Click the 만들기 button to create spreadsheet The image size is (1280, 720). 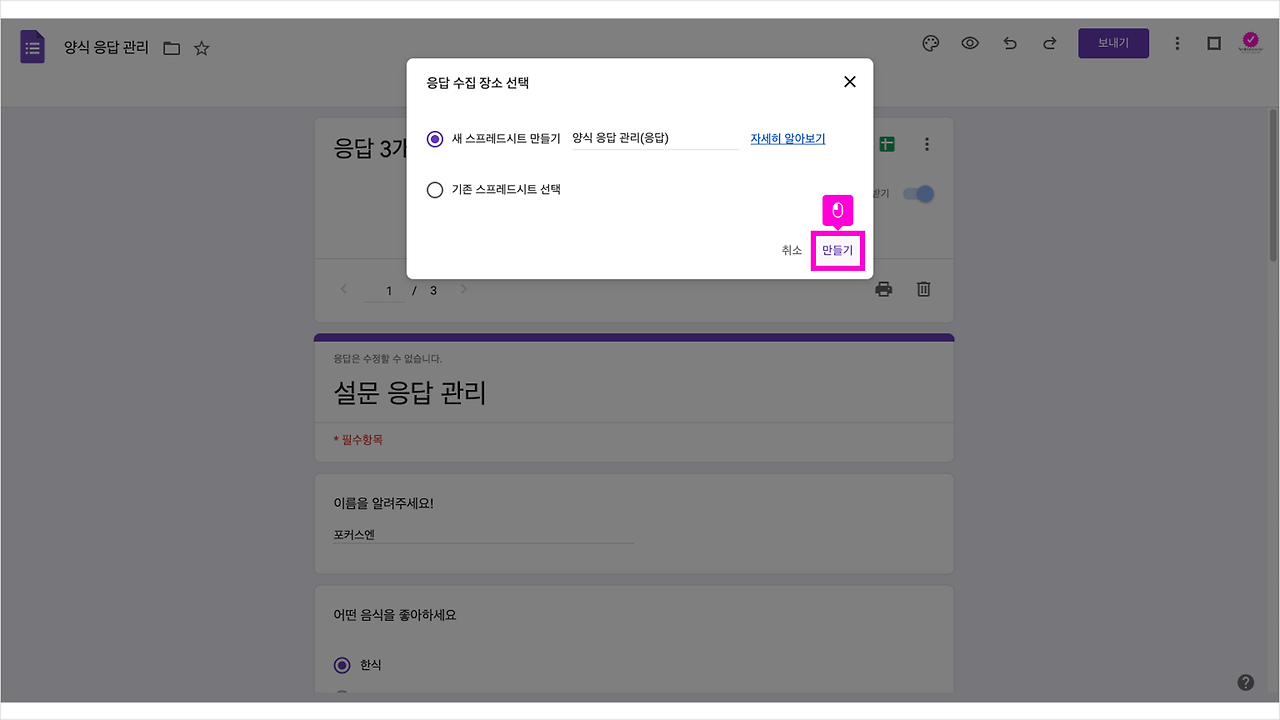pos(838,250)
